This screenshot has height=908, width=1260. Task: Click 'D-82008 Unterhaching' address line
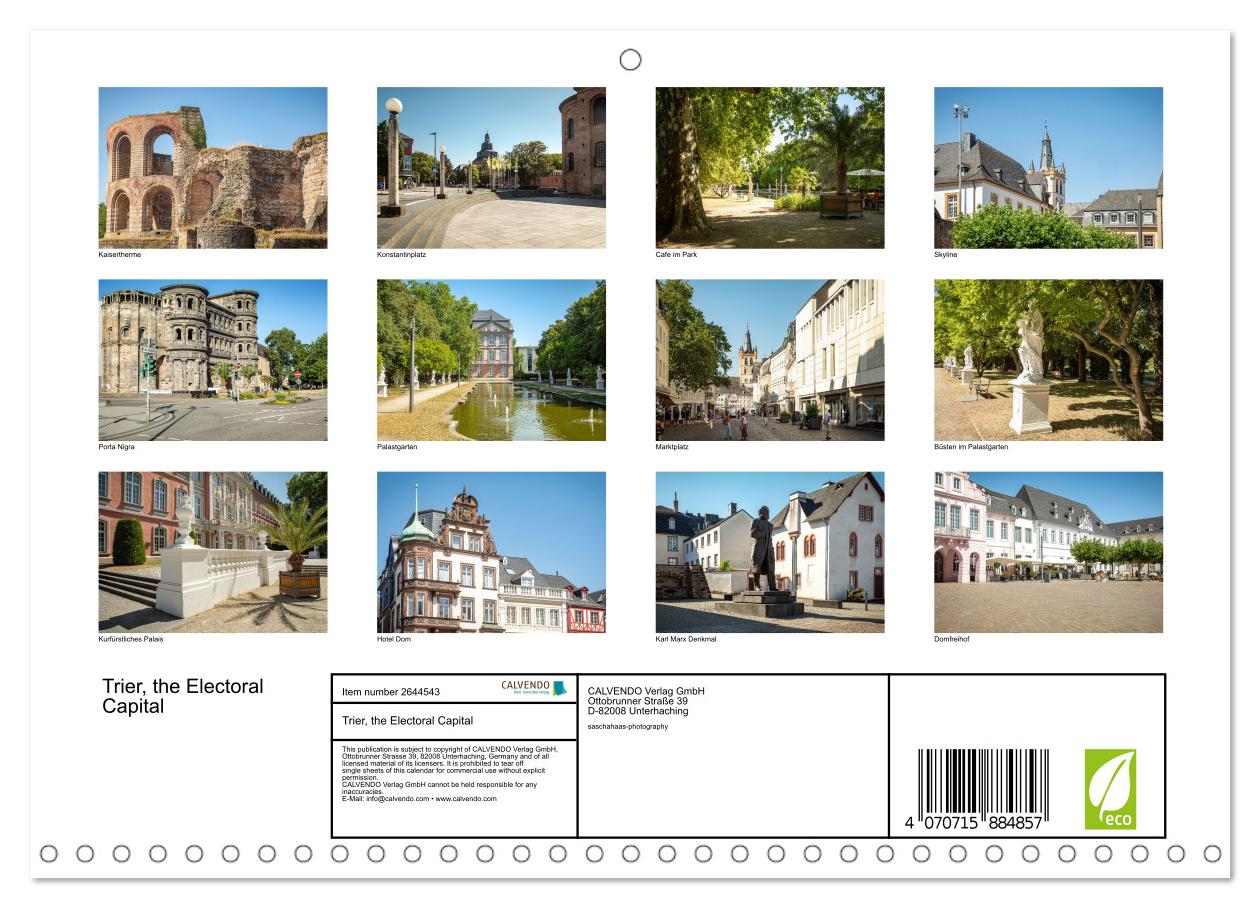coord(638,711)
